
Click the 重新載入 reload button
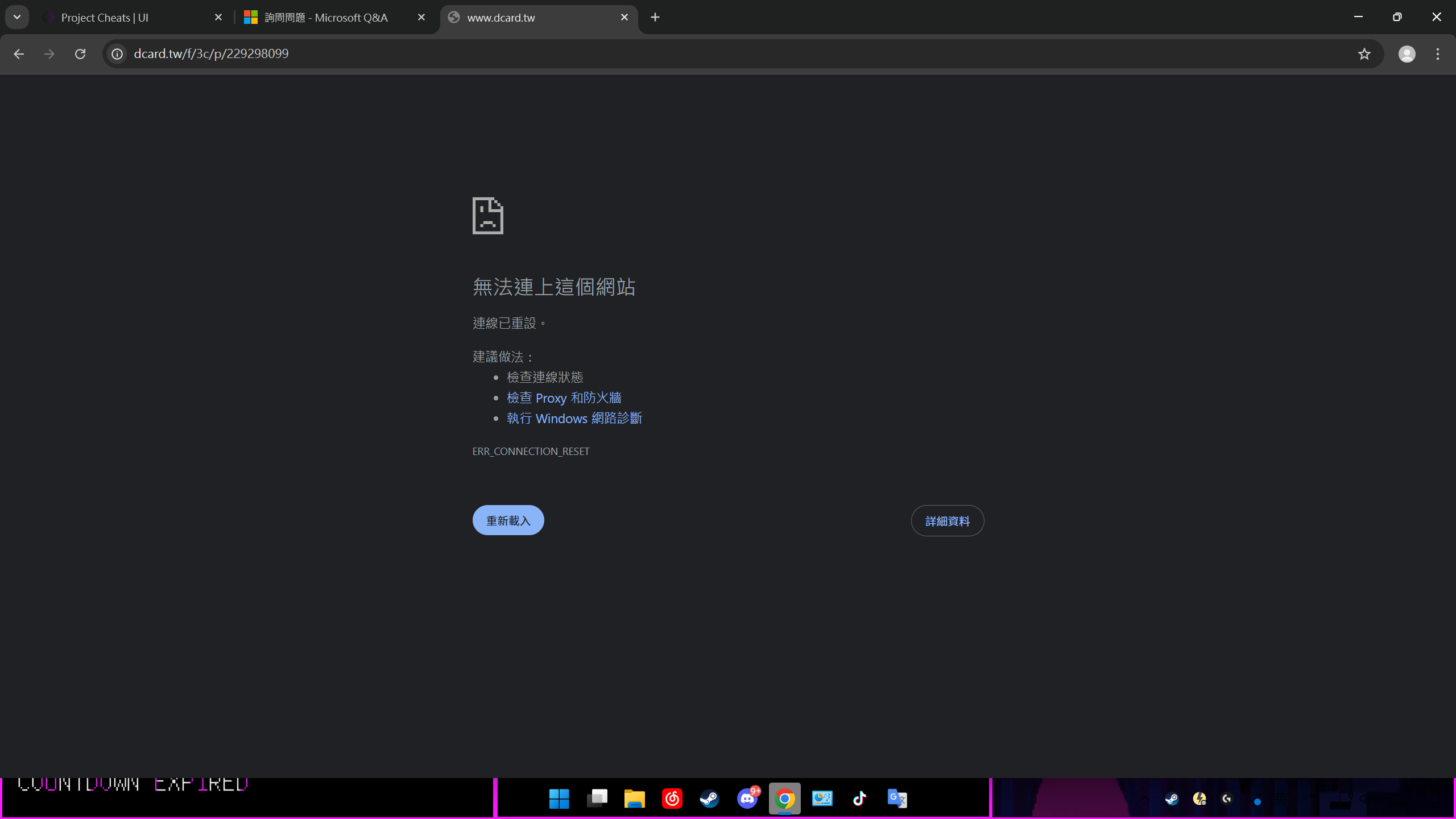click(507, 520)
